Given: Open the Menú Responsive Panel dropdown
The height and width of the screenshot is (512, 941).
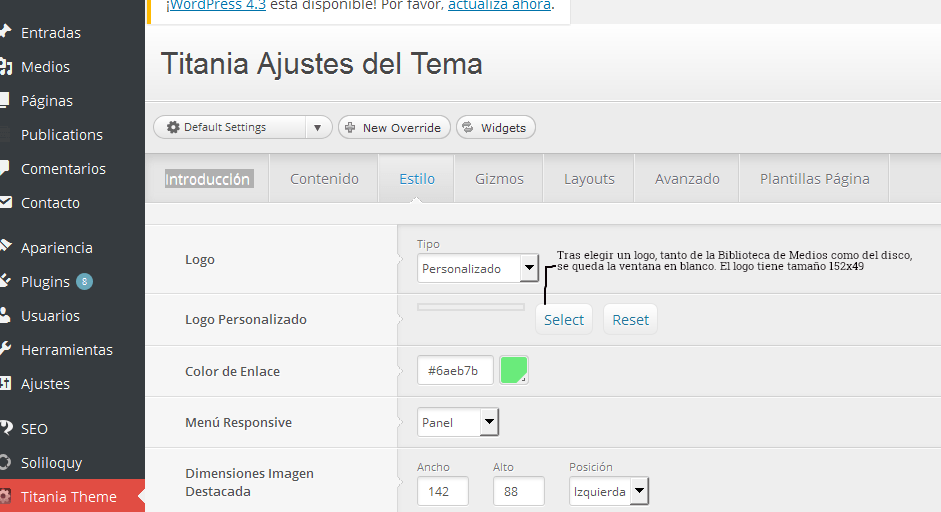Looking at the screenshot, I should click(x=458, y=423).
